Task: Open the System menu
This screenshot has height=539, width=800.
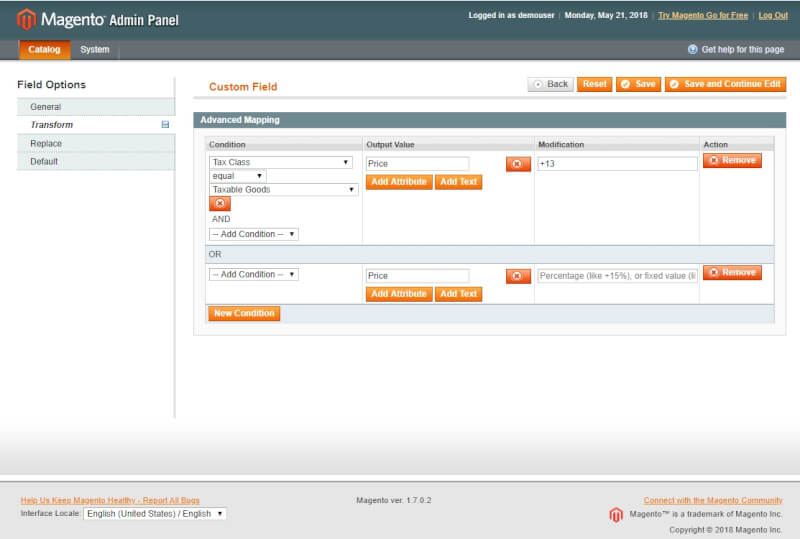Action: click(94, 50)
